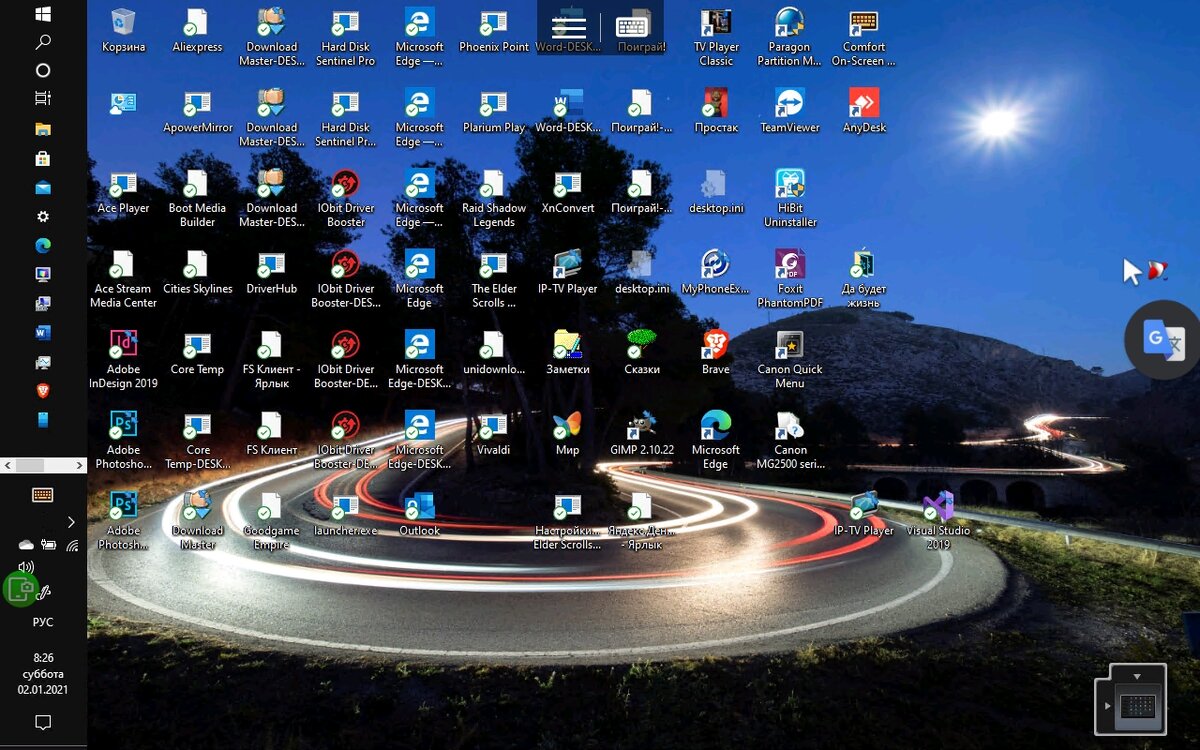This screenshot has height=750, width=1200.
Task: Open the Windows Start menu
Action: point(43,14)
